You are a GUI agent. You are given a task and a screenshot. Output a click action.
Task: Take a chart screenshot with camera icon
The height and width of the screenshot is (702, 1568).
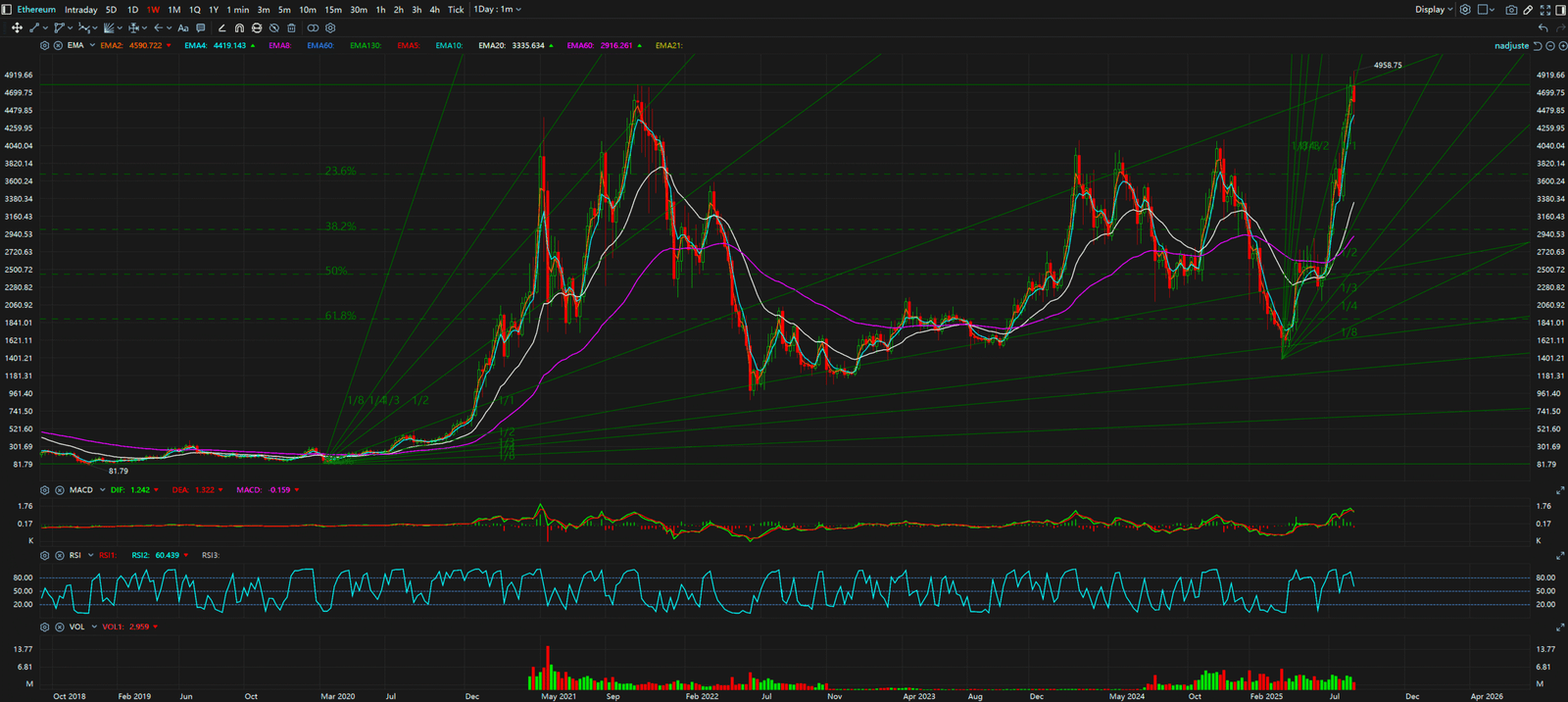point(1511,10)
